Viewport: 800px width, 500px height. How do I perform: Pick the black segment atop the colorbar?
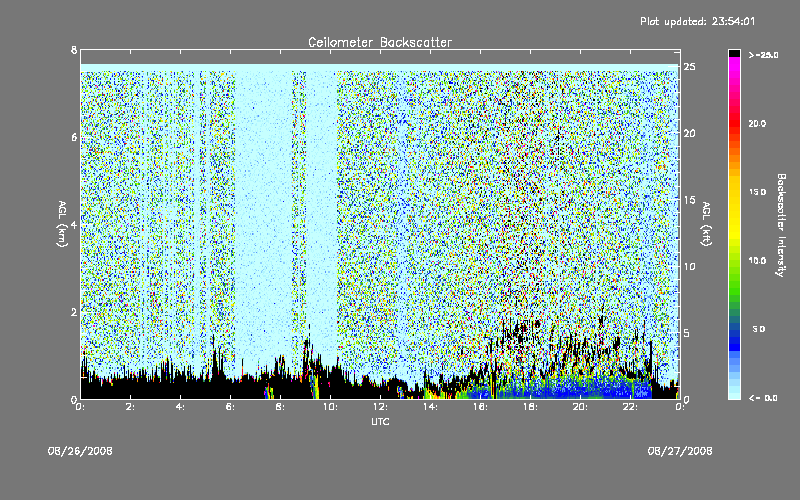tap(734, 53)
